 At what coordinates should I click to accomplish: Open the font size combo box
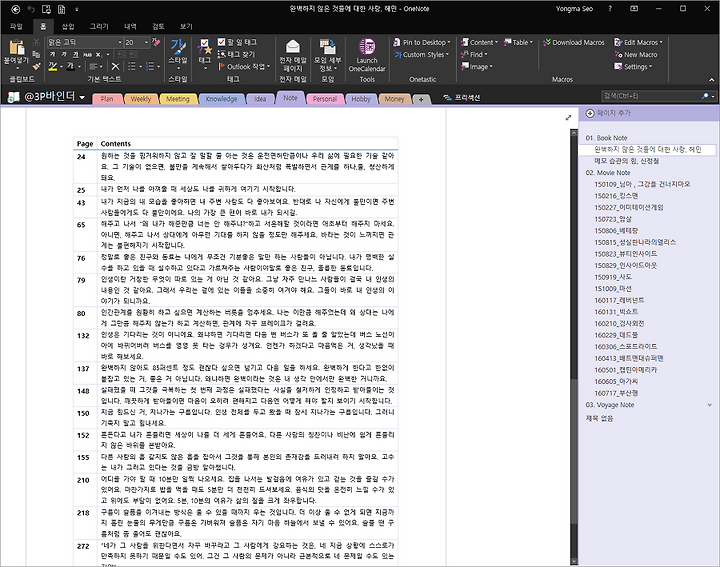click(137, 42)
